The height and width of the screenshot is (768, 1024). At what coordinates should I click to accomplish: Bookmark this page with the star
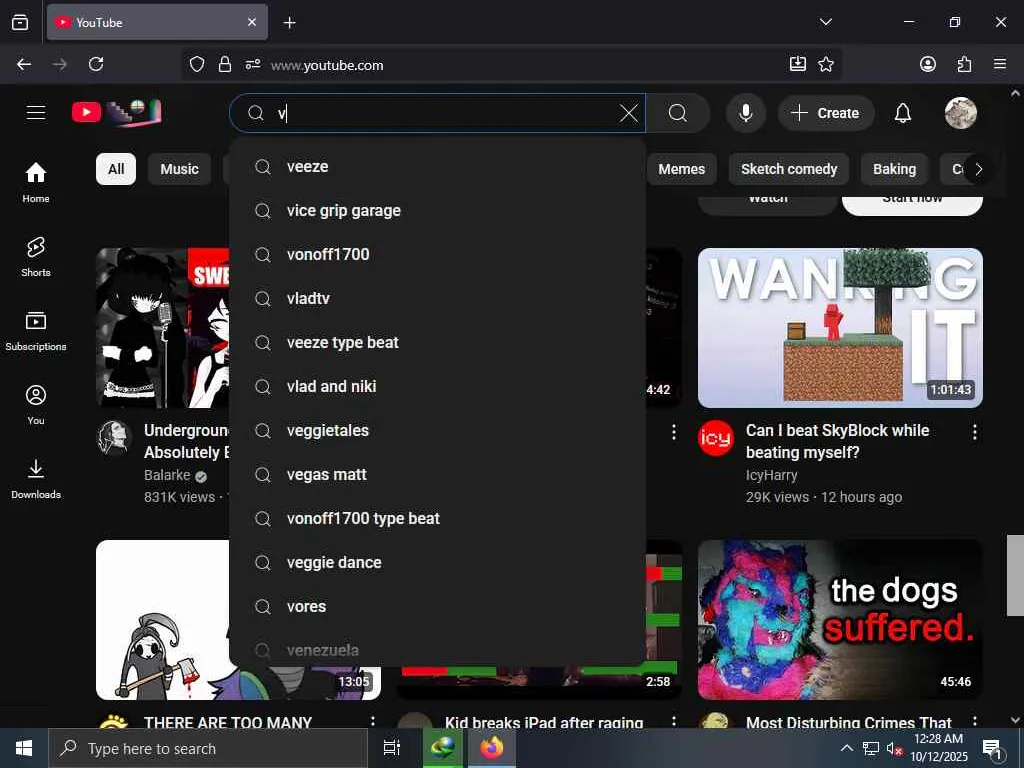click(x=826, y=64)
